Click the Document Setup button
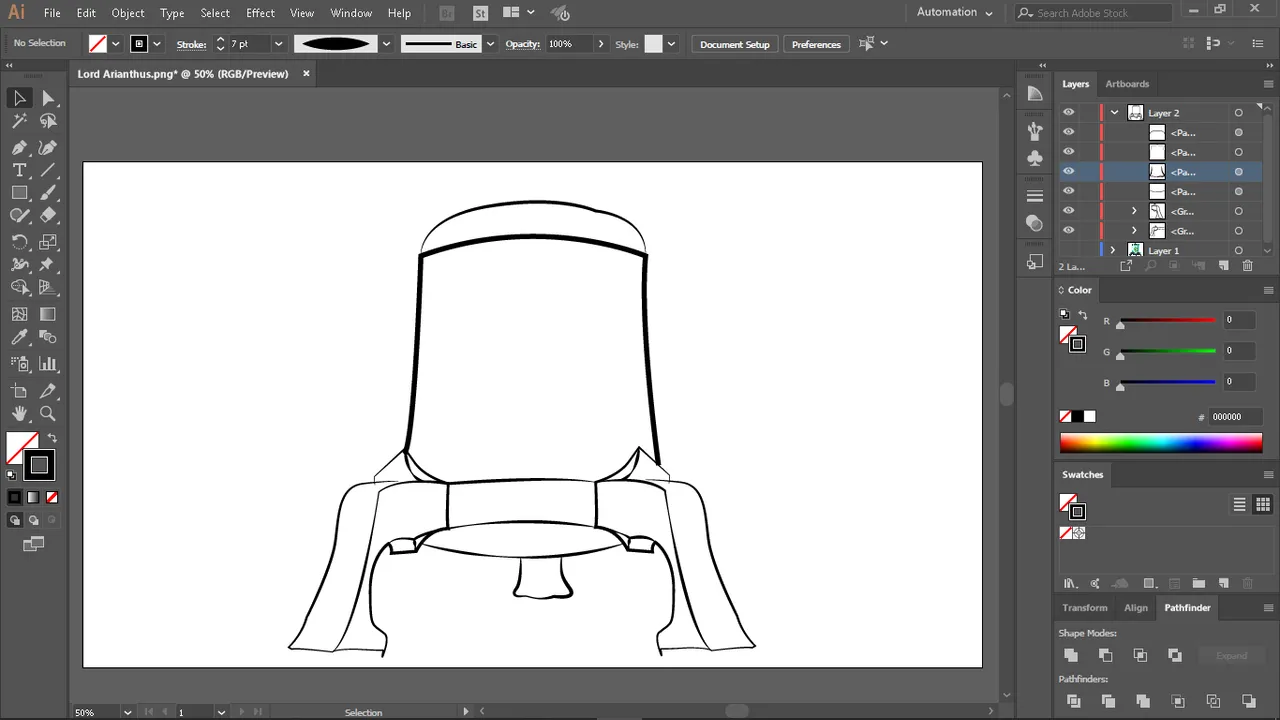The width and height of the screenshot is (1280, 720). coord(734,44)
